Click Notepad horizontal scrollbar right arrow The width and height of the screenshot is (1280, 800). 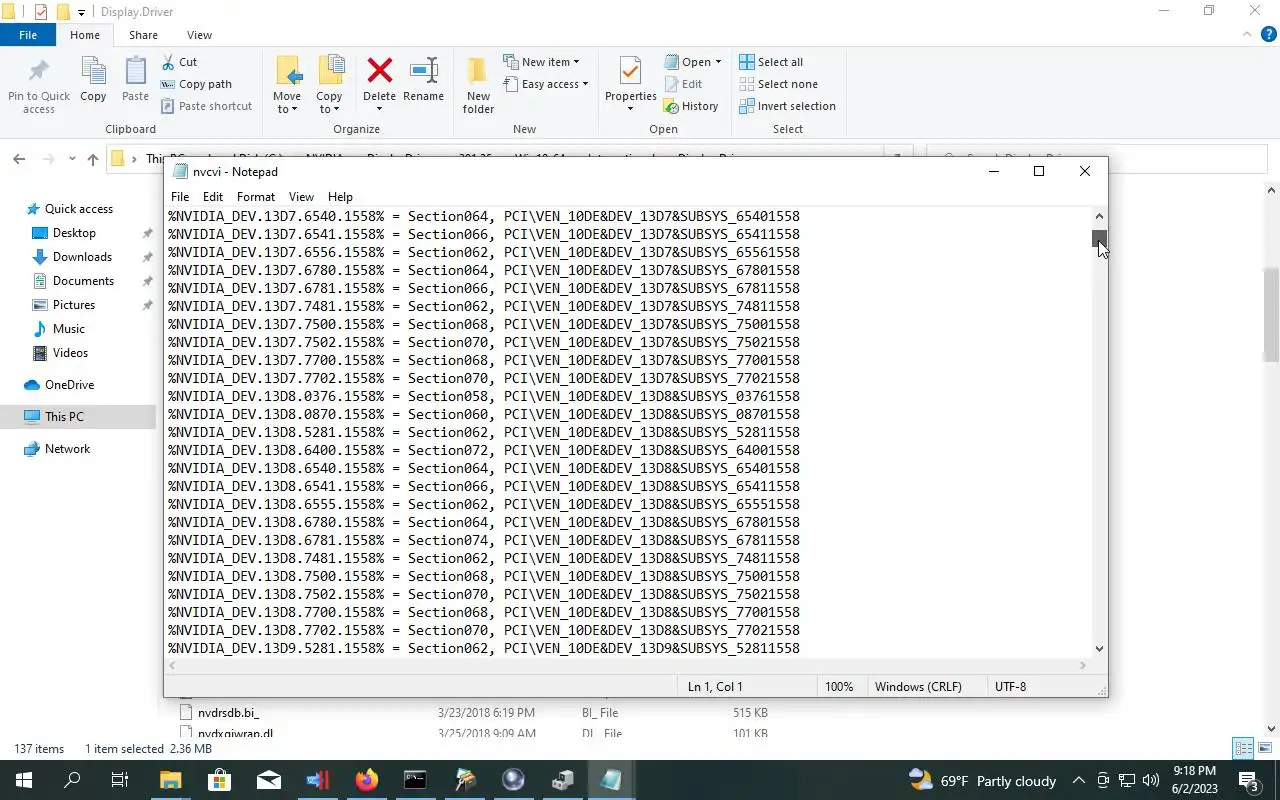1083,665
